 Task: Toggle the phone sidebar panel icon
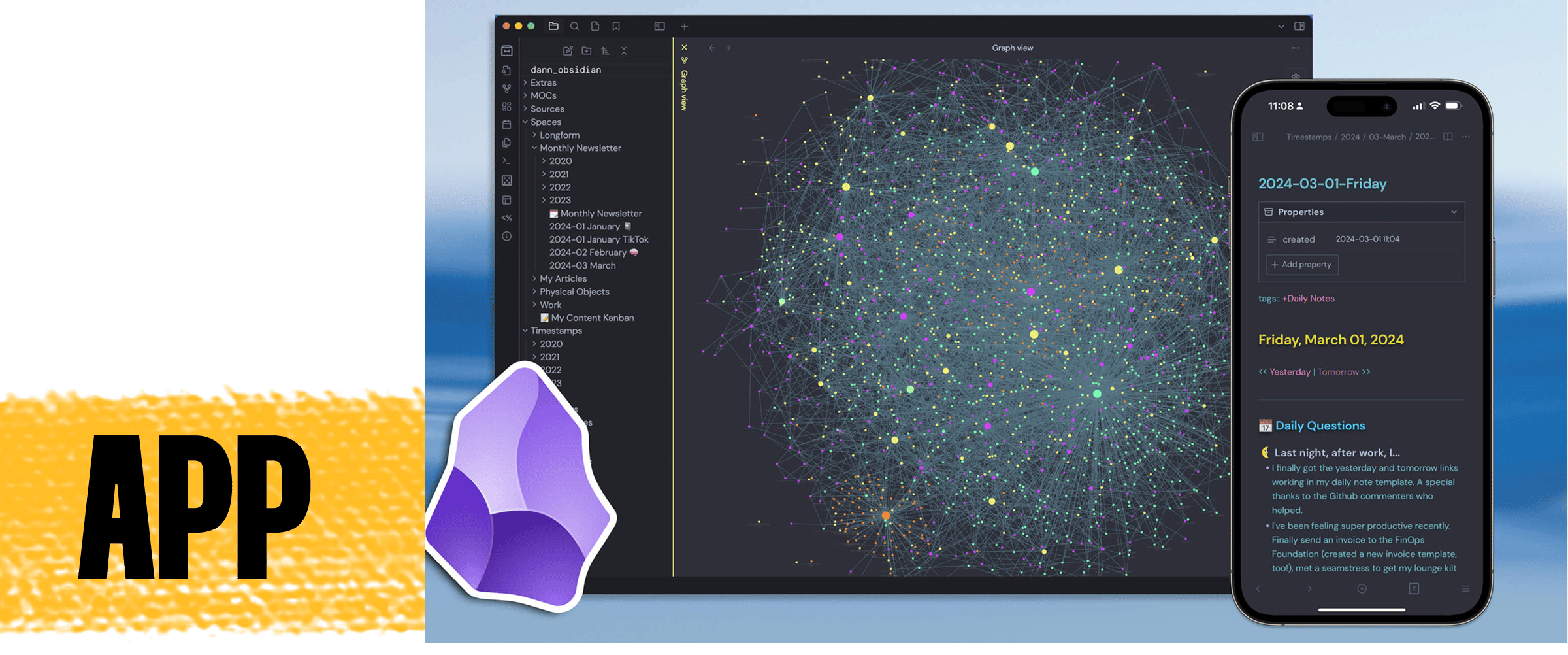(x=1258, y=137)
